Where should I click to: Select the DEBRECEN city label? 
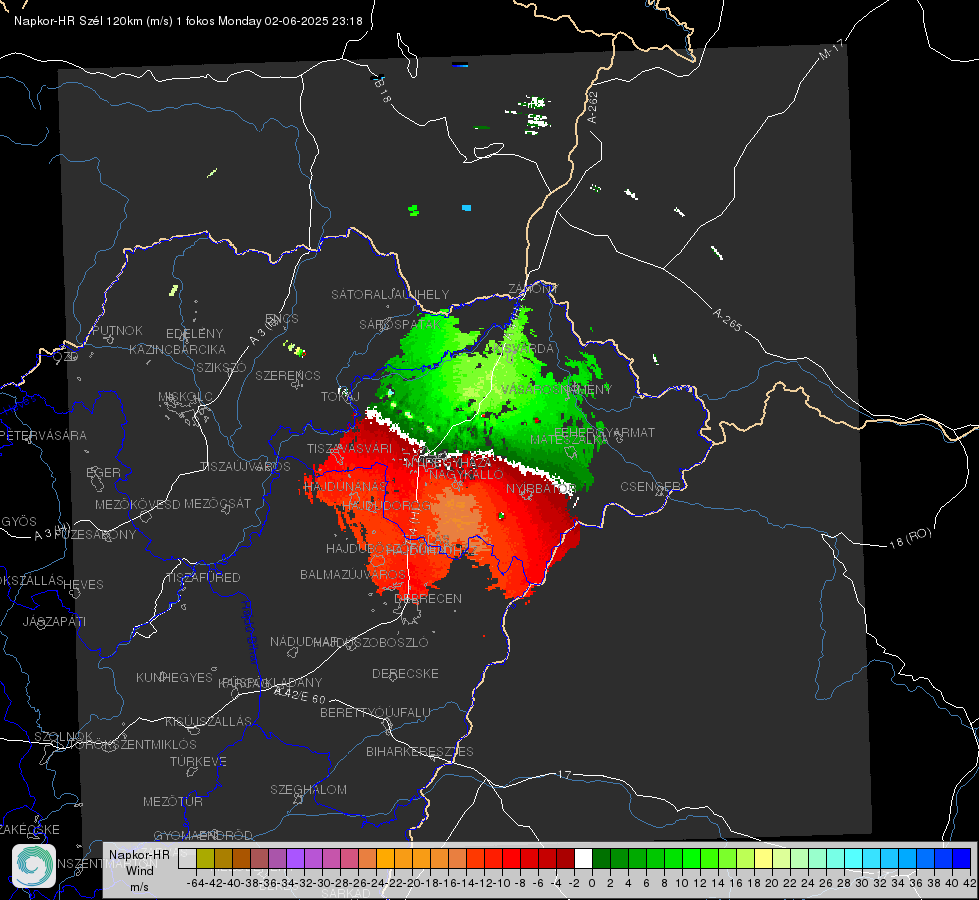428,598
